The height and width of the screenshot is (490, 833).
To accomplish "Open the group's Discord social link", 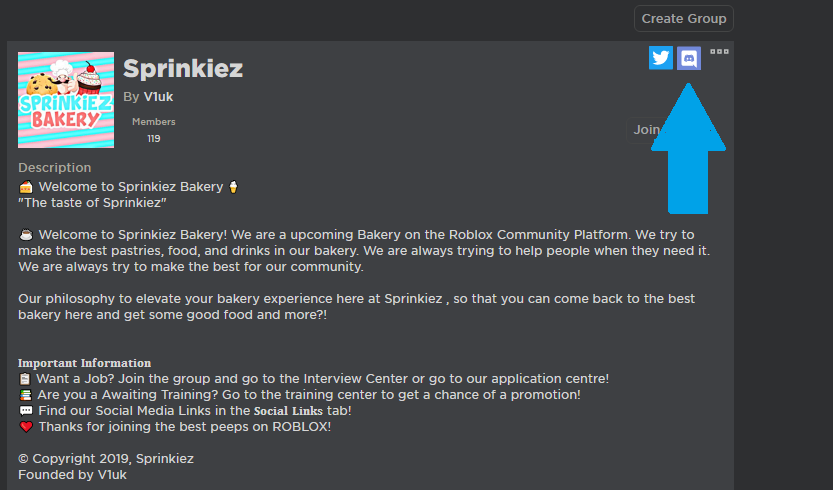I will pyautogui.click(x=689, y=58).
